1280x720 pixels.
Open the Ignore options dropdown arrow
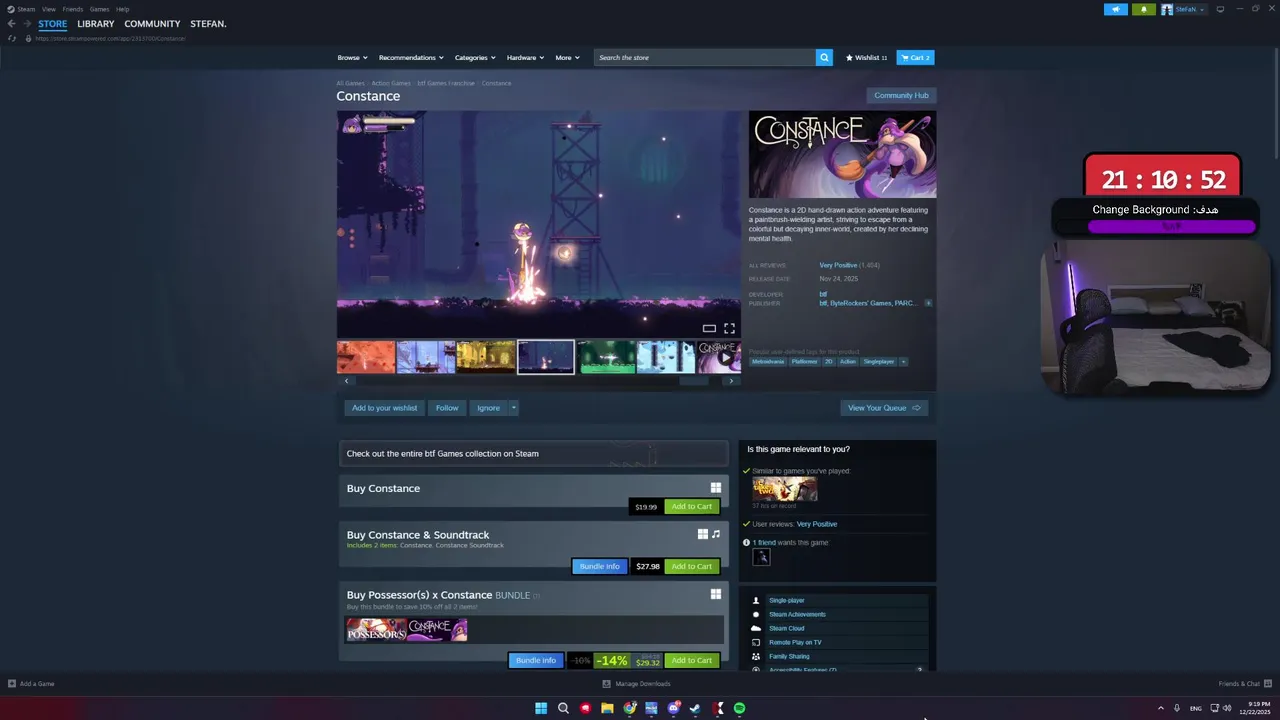(513, 408)
